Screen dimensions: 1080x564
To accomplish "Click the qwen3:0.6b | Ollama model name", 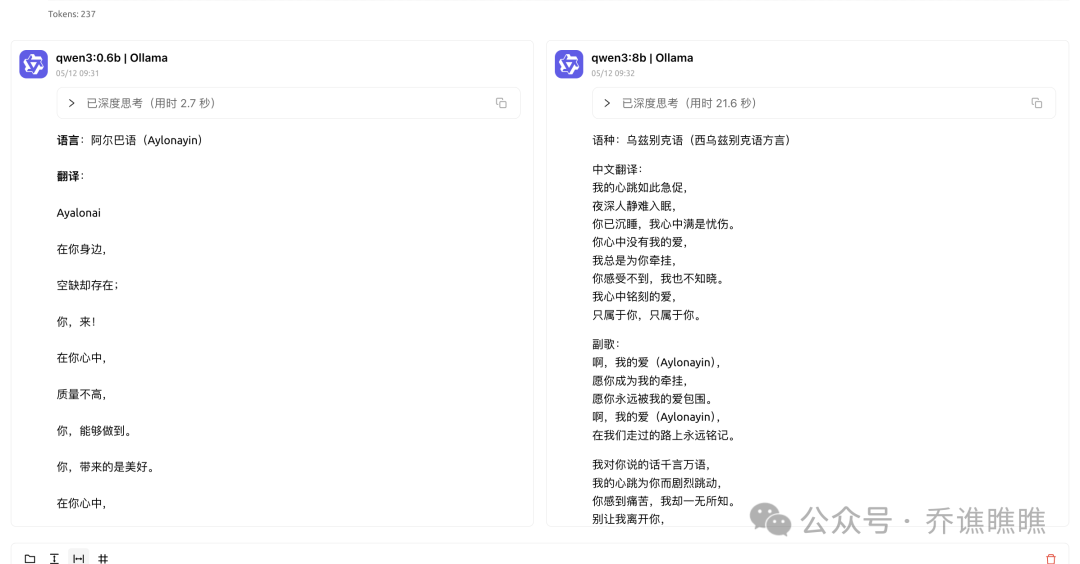I will pyautogui.click(x=112, y=58).
